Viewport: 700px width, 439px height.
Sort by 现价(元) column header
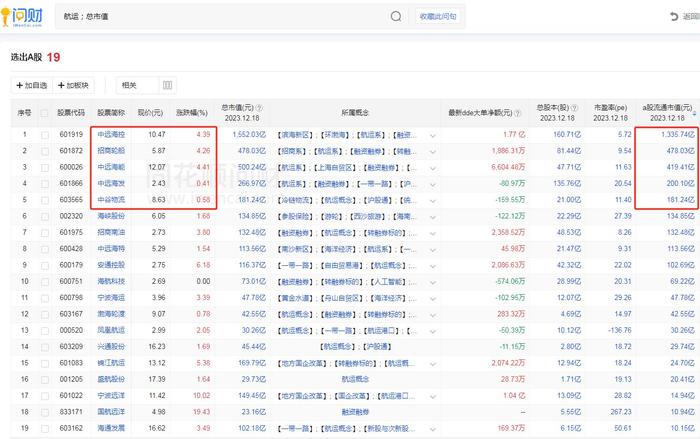click(150, 113)
